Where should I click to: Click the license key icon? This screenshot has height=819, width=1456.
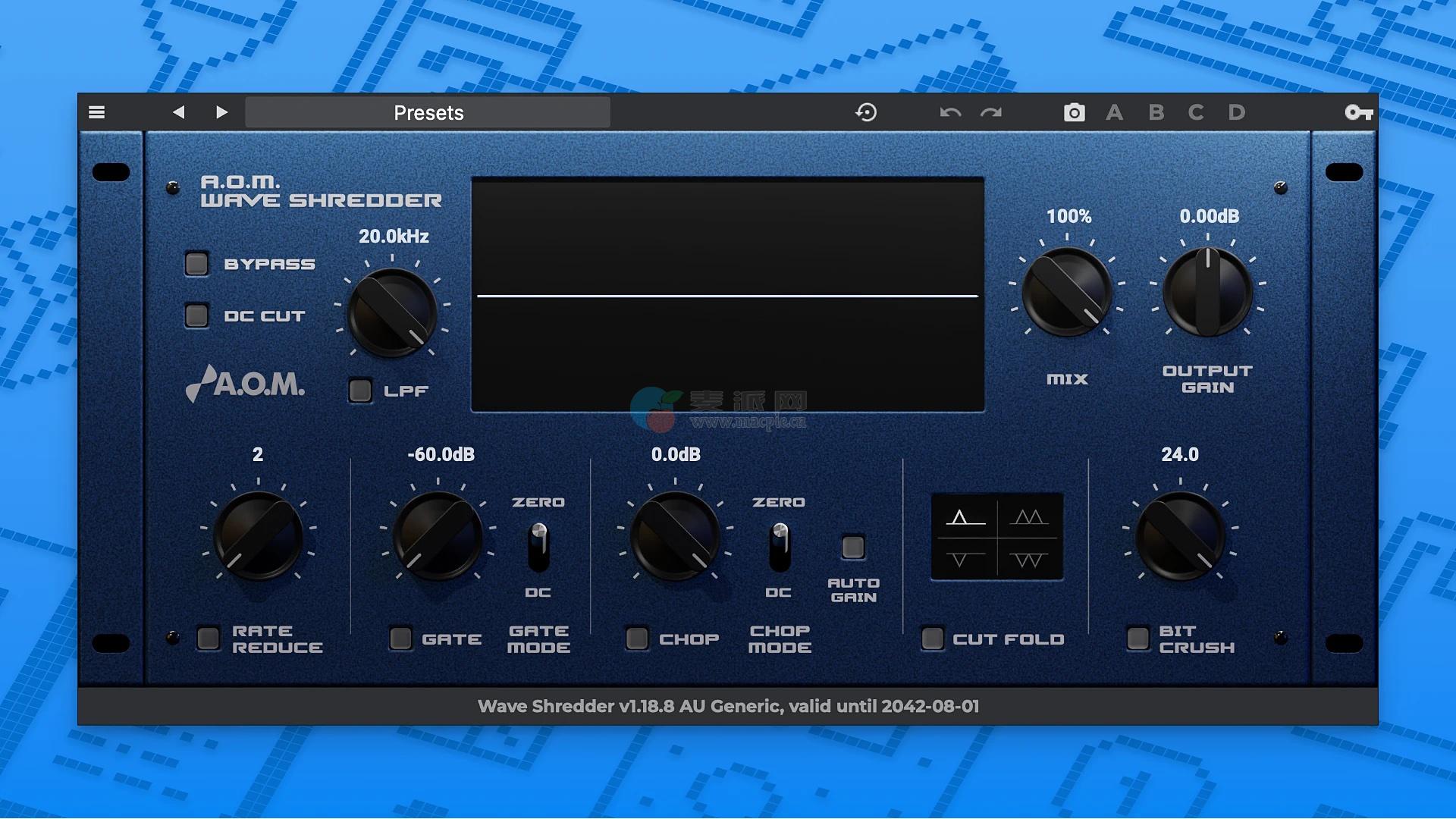[x=1358, y=112]
